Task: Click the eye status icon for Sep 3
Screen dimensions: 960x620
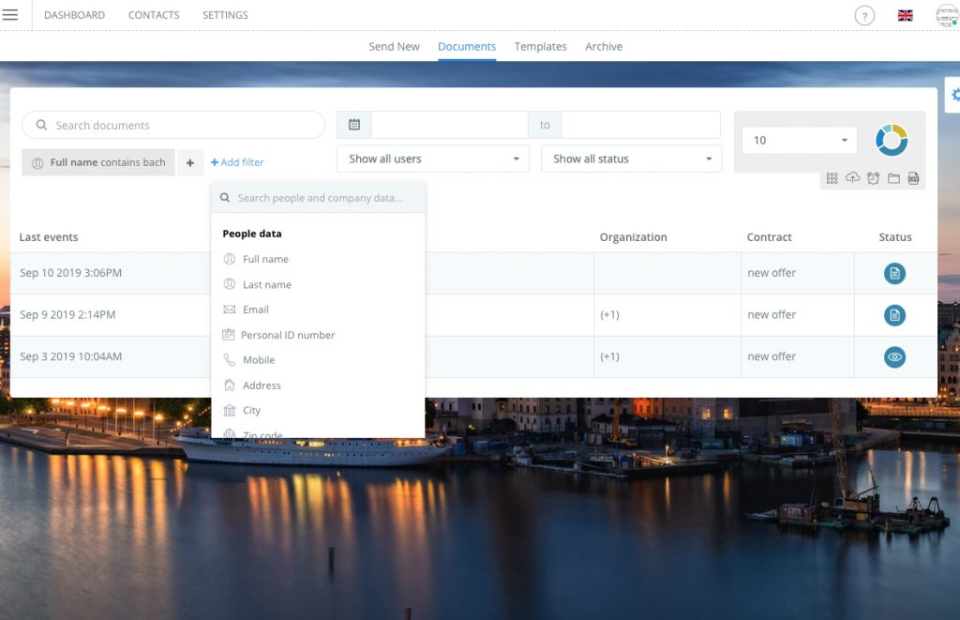Action: point(895,356)
